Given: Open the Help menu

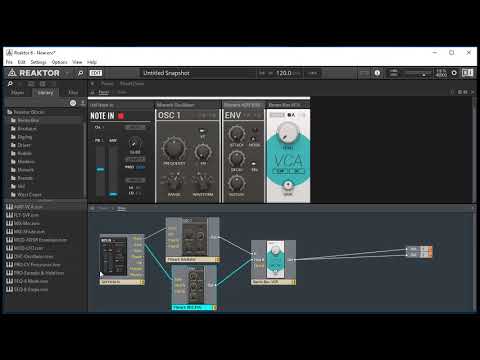Looking at the screenshot, I should [x=92, y=62].
